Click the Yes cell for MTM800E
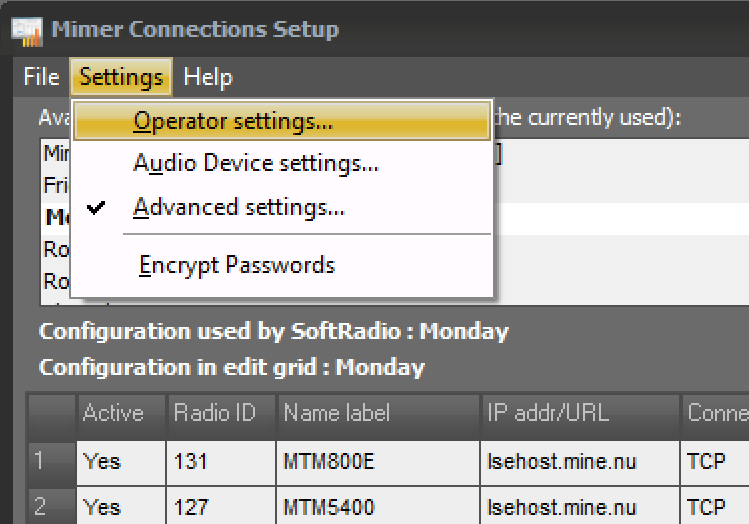Image resolution: width=749 pixels, height=524 pixels. point(121,462)
